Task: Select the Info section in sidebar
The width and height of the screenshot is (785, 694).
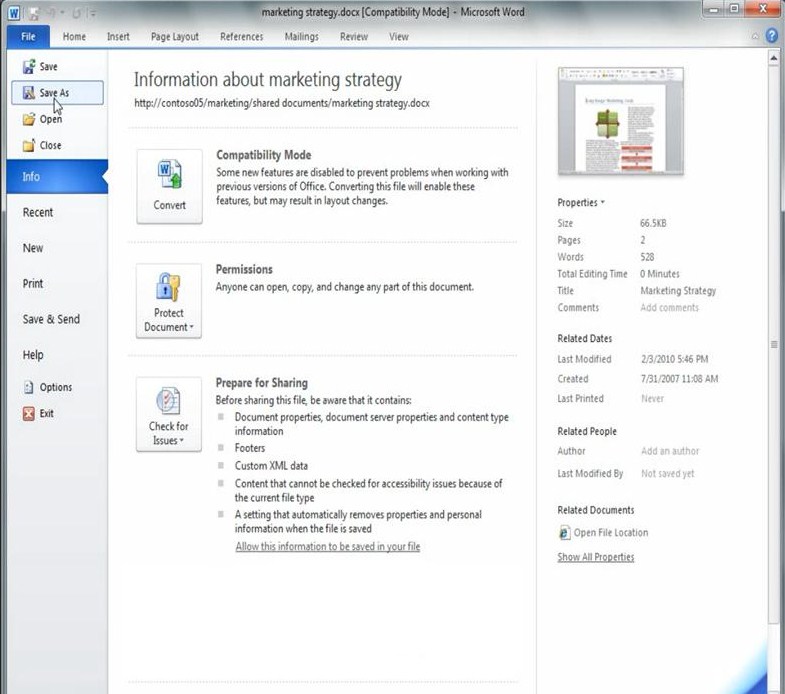Action: tap(58, 177)
